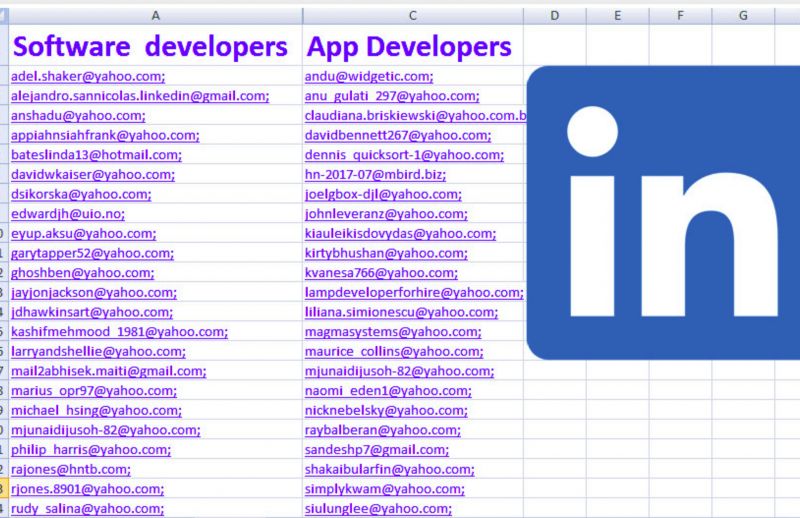Screen dimensions: 800x518
Task: Click the select-all corner of the sheet
Action: click(3, 16)
